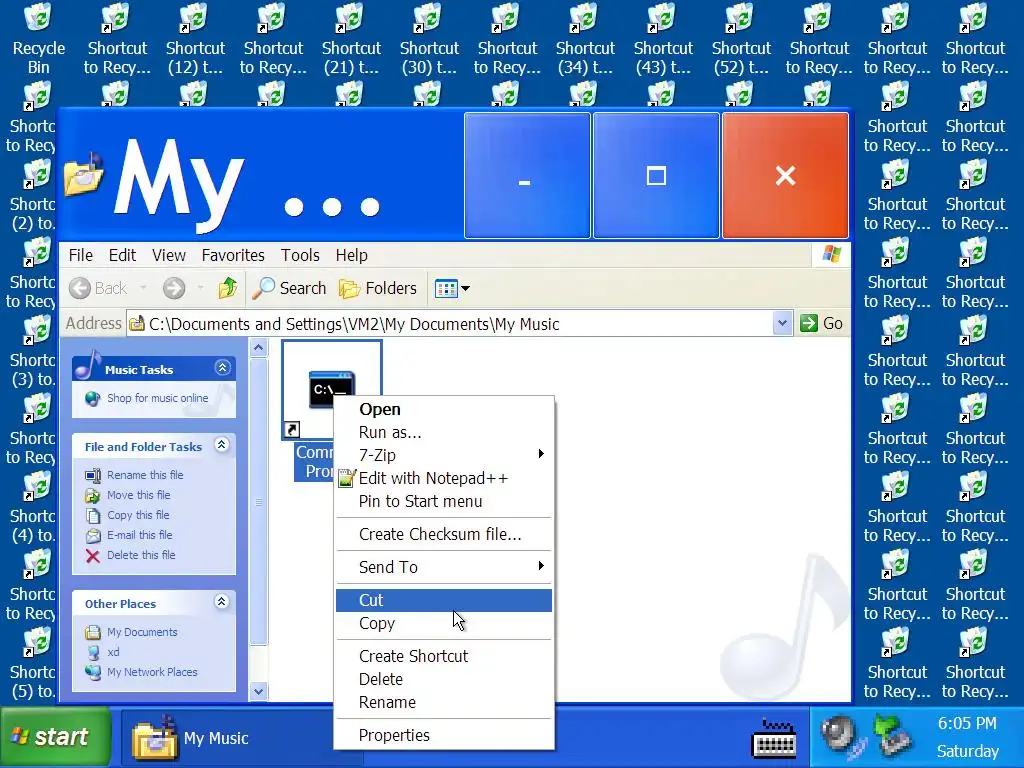Open the File menu
This screenshot has height=768, width=1024.
click(x=81, y=255)
